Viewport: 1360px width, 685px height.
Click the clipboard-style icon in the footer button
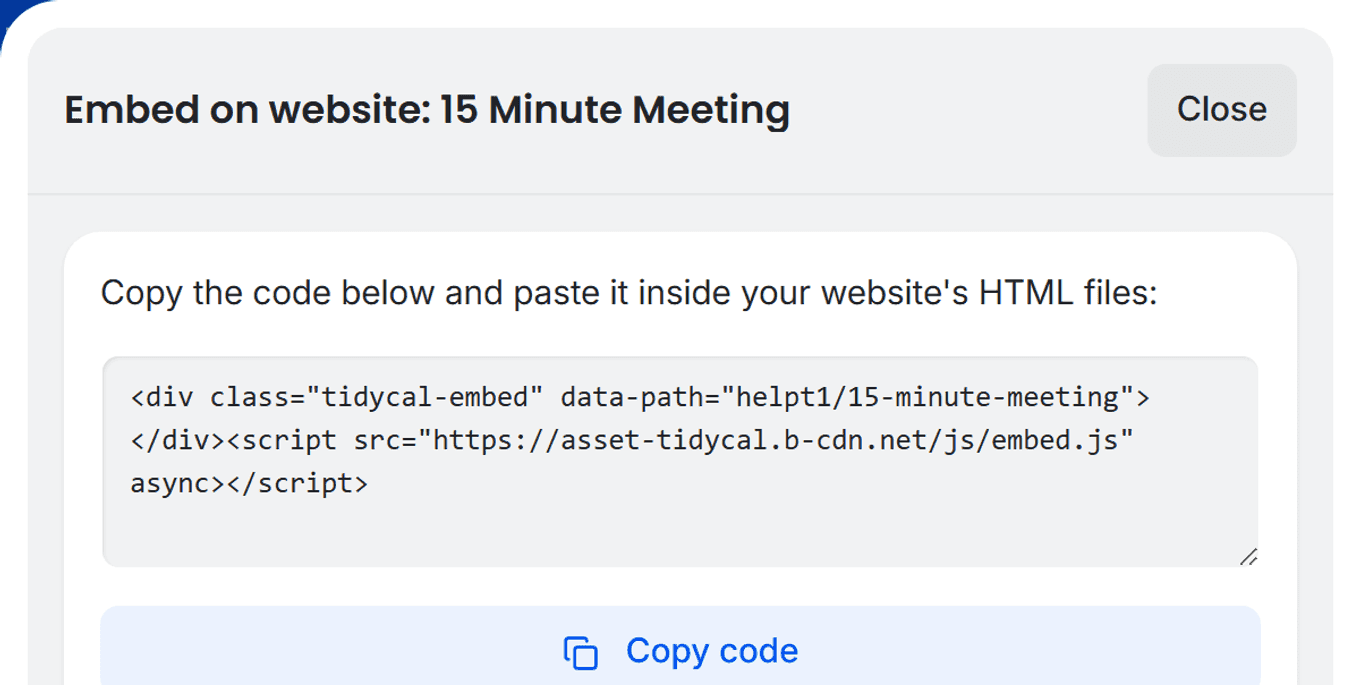pos(580,651)
